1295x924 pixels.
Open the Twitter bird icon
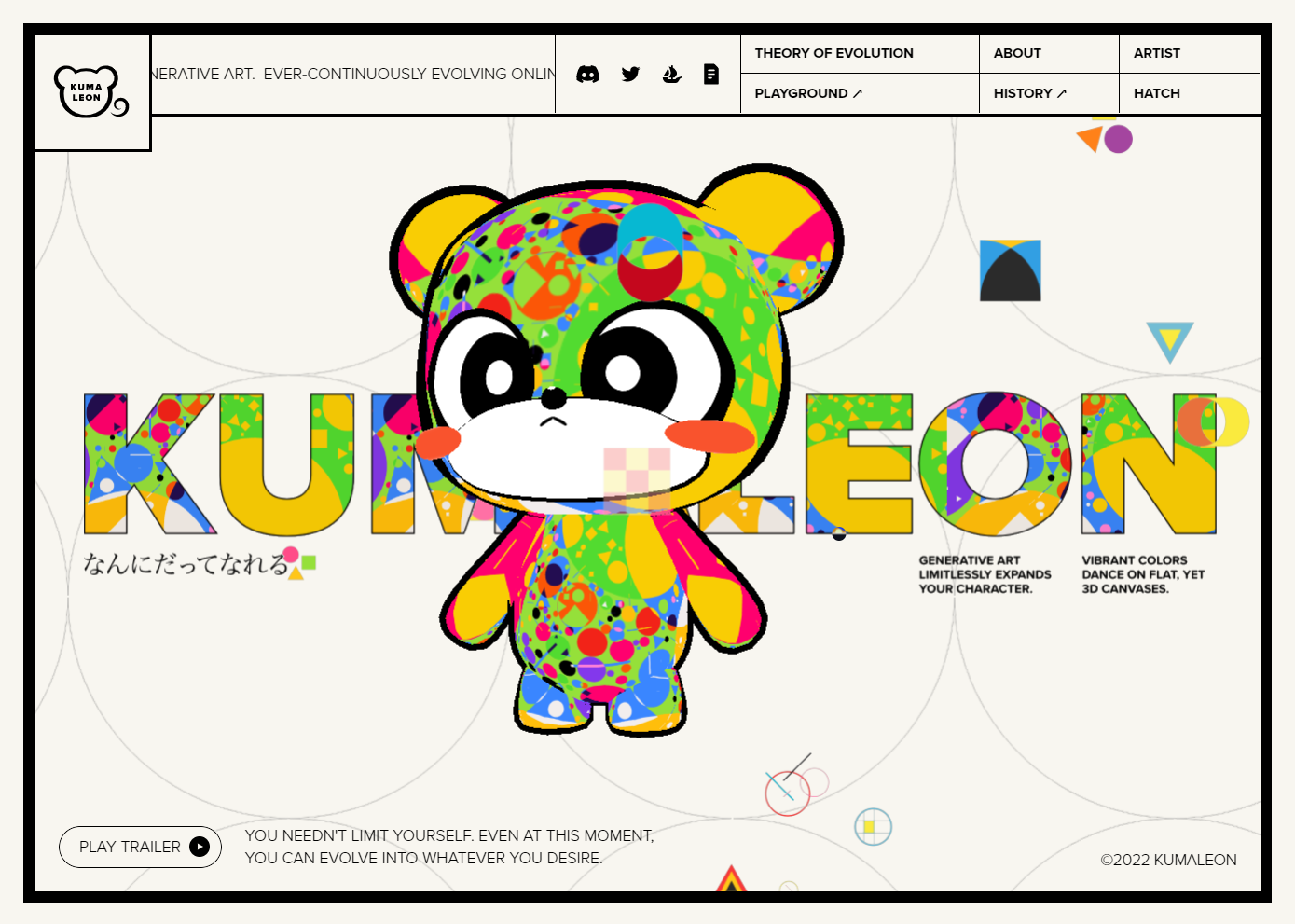click(x=630, y=75)
